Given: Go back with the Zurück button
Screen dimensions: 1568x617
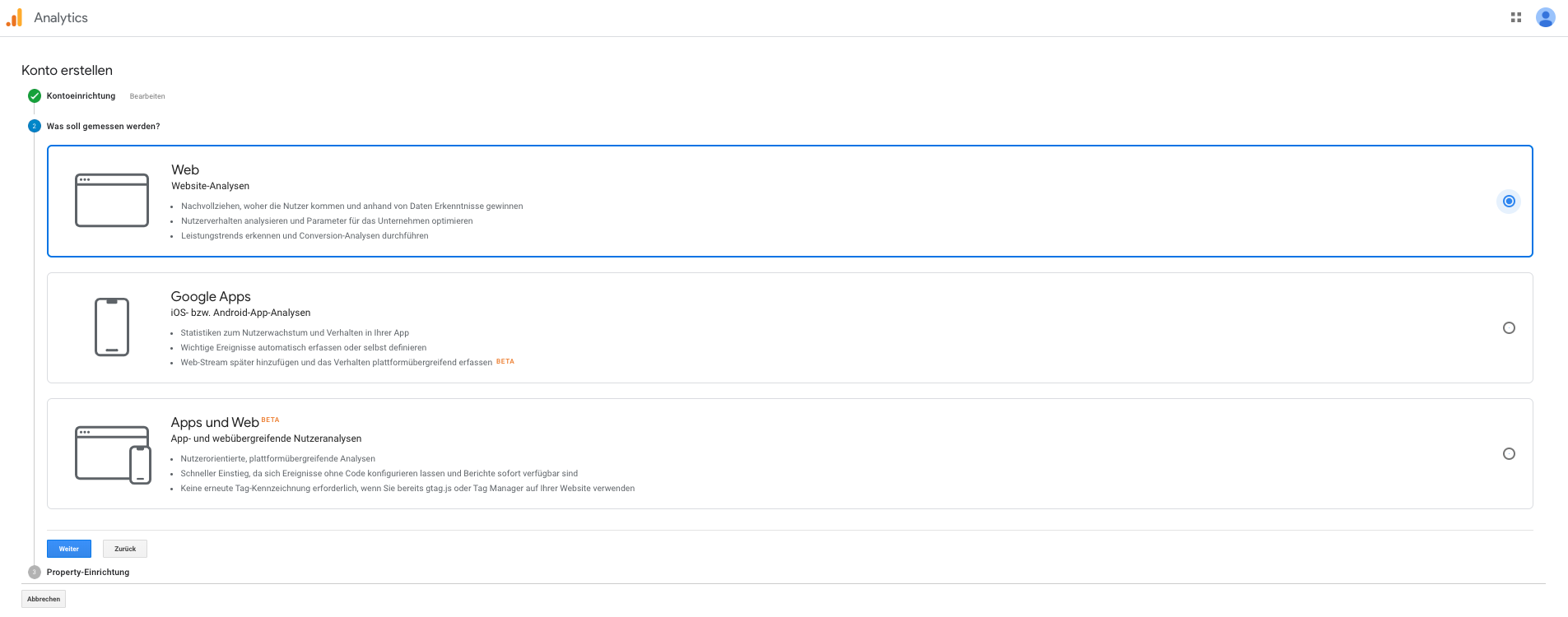Looking at the screenshot, I should click(125, 549).
